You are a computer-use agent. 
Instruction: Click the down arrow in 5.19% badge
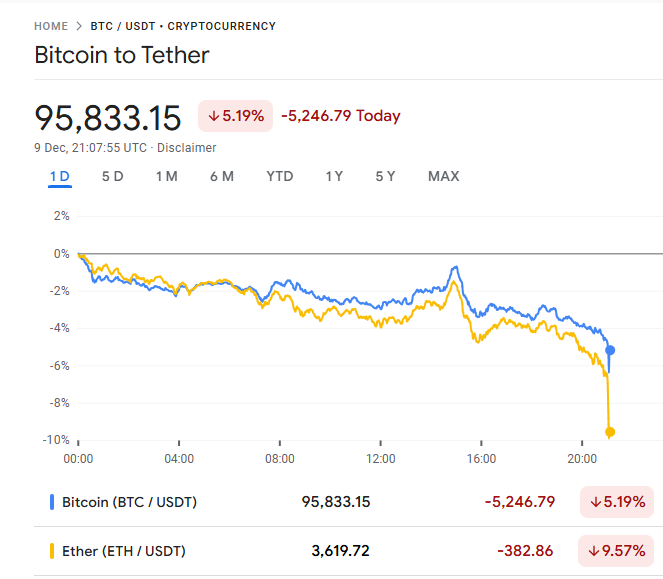pyautogui.click(x=213, y=116)
